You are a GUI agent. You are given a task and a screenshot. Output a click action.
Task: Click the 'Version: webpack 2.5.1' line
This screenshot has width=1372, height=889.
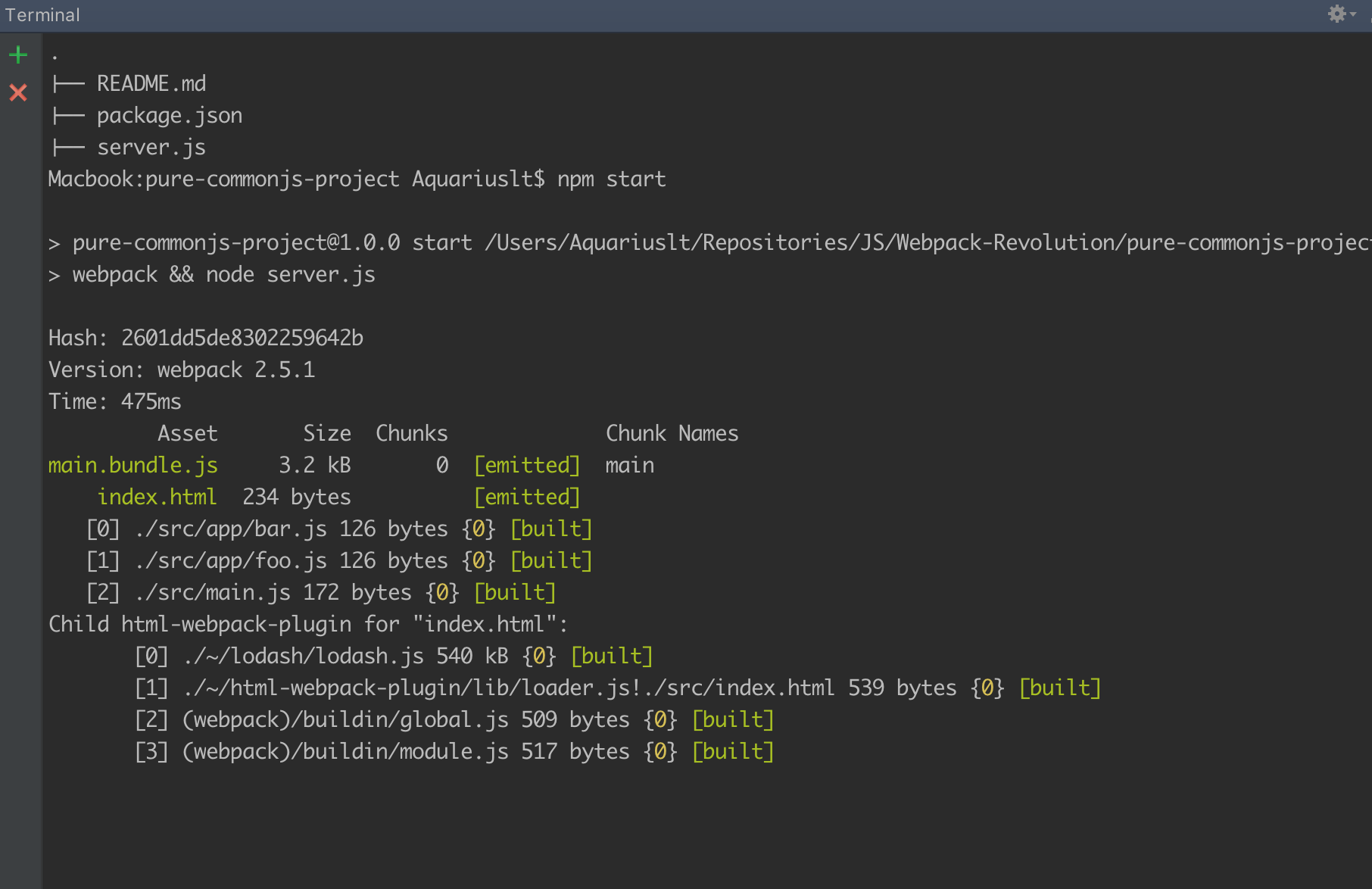tap(182, 370)
